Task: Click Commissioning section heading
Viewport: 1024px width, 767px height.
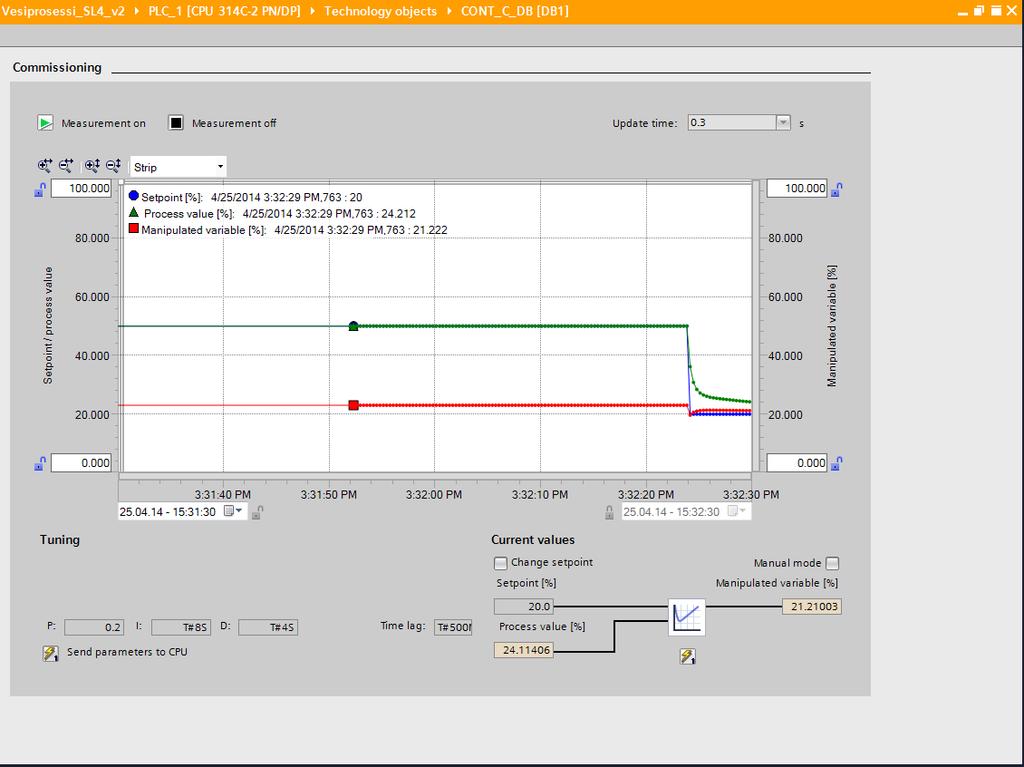Action: [x=57, y=67]
